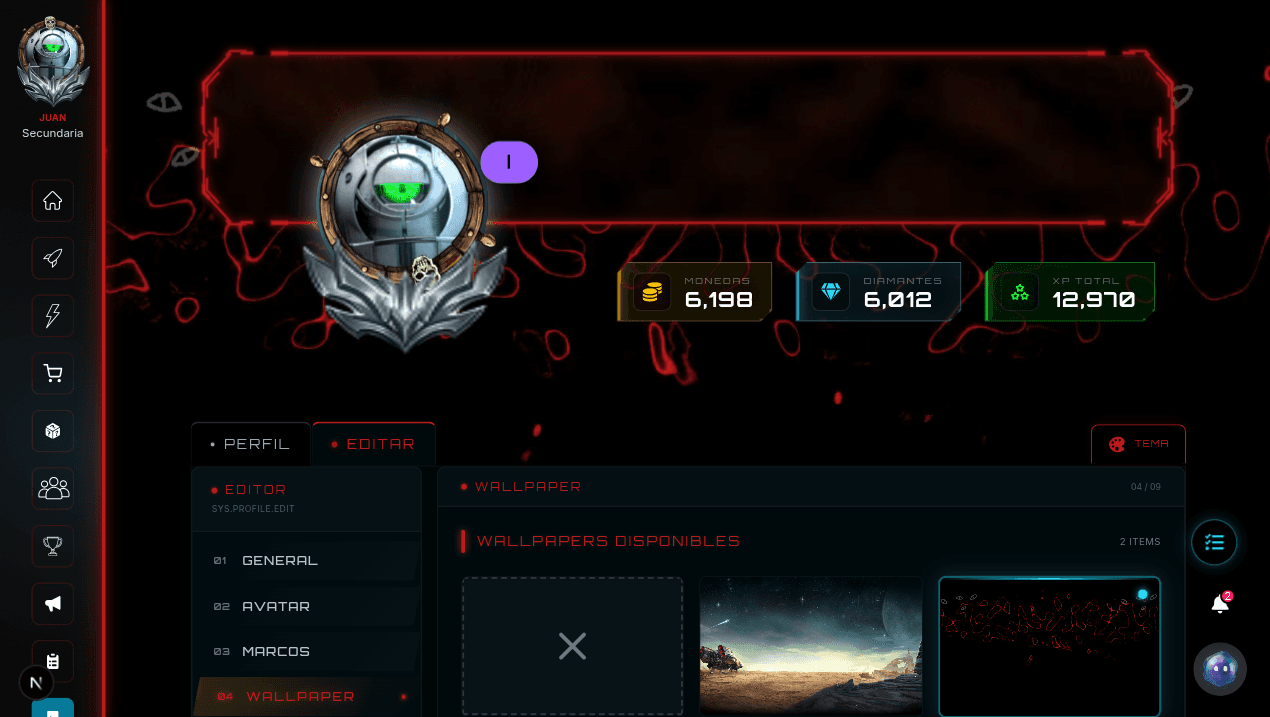Open the notifications bell icon
Image resolution: width=1270 pixels, height=717 pixels.
pos(1219,603)
